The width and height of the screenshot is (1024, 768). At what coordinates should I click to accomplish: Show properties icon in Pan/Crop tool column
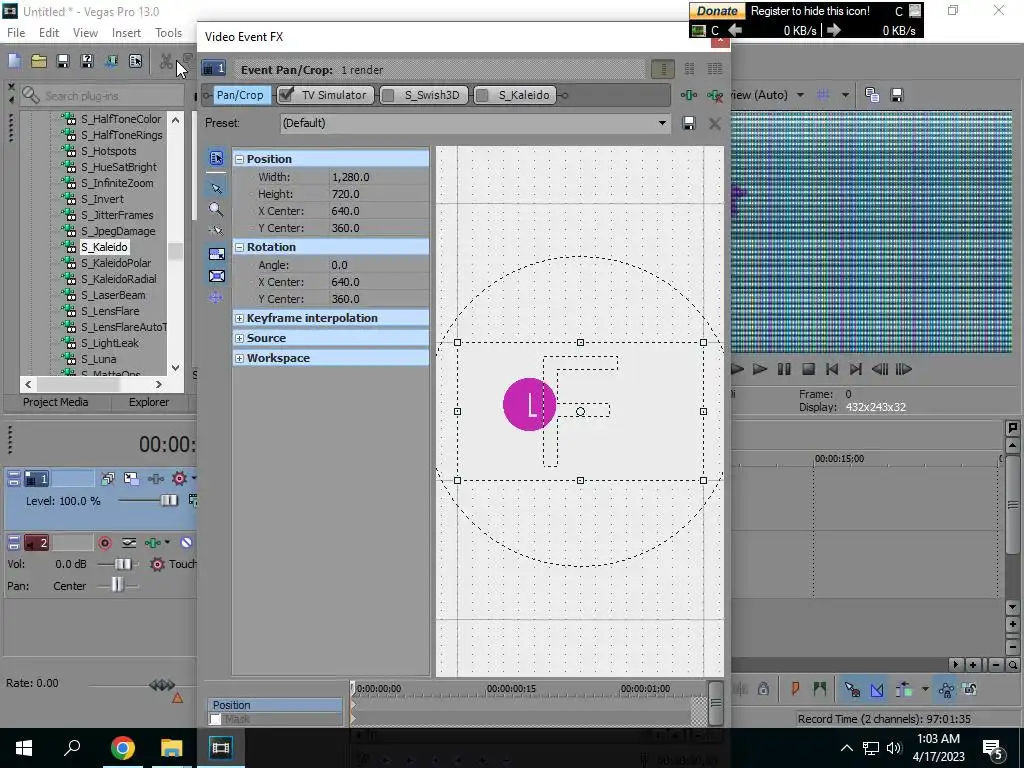216,158
